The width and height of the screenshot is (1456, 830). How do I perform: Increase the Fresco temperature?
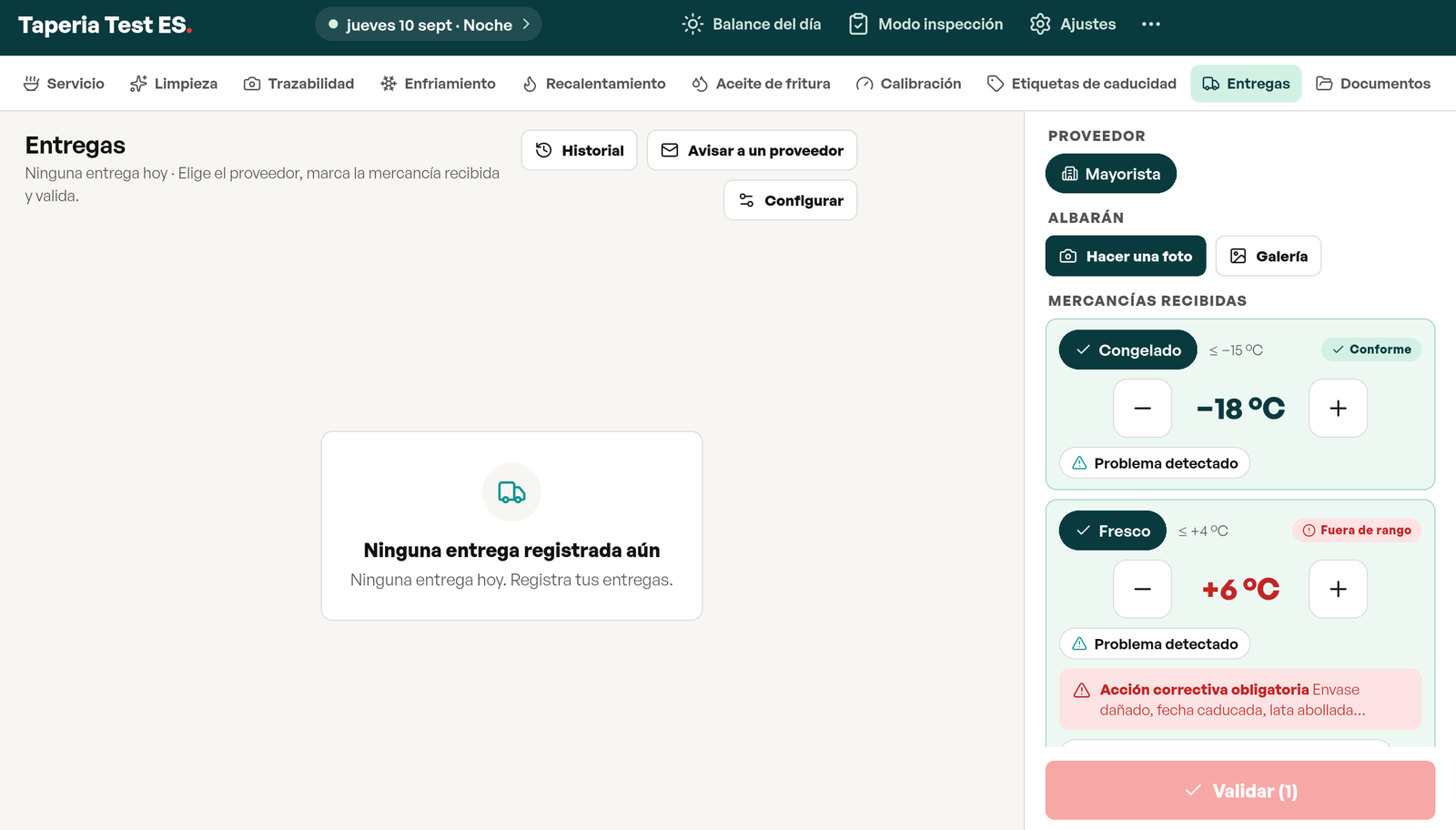click(1338, 589)
